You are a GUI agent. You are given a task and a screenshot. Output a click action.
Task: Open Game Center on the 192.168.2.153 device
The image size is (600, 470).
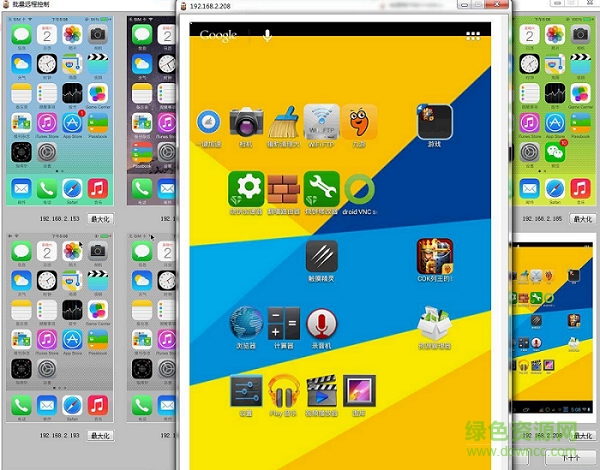point(98,93)
